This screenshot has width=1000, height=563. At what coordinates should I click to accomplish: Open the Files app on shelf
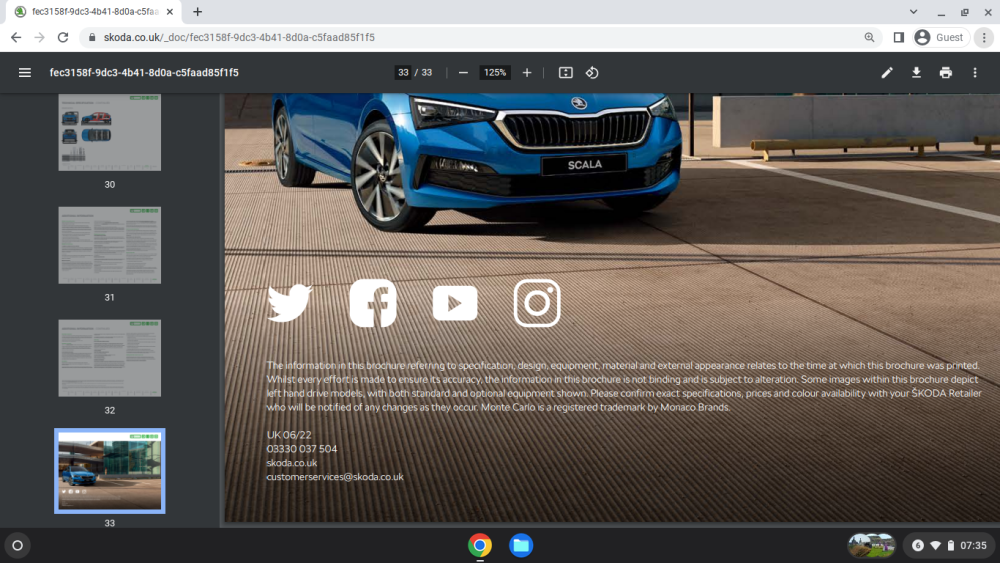tap(521, 545)
